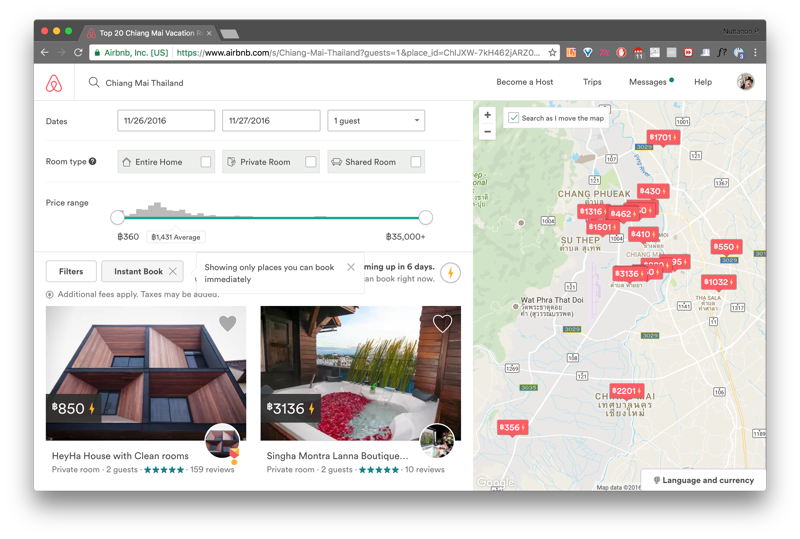Screen dimensions: 800x539
Task: Click the maximum price slider handle
Action: (x=426, y=217)
